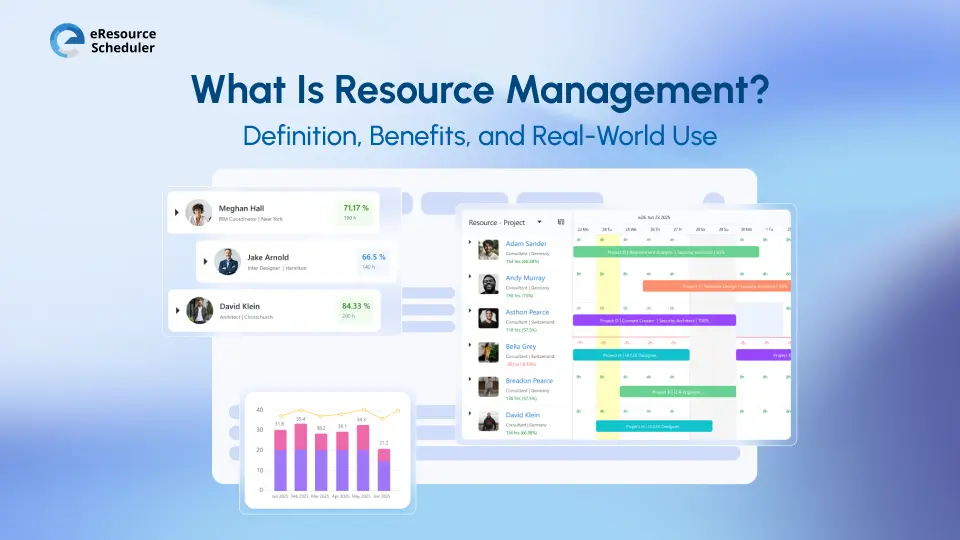
Task: Click Meghan Hall's avatar photo
Action: 198,212
